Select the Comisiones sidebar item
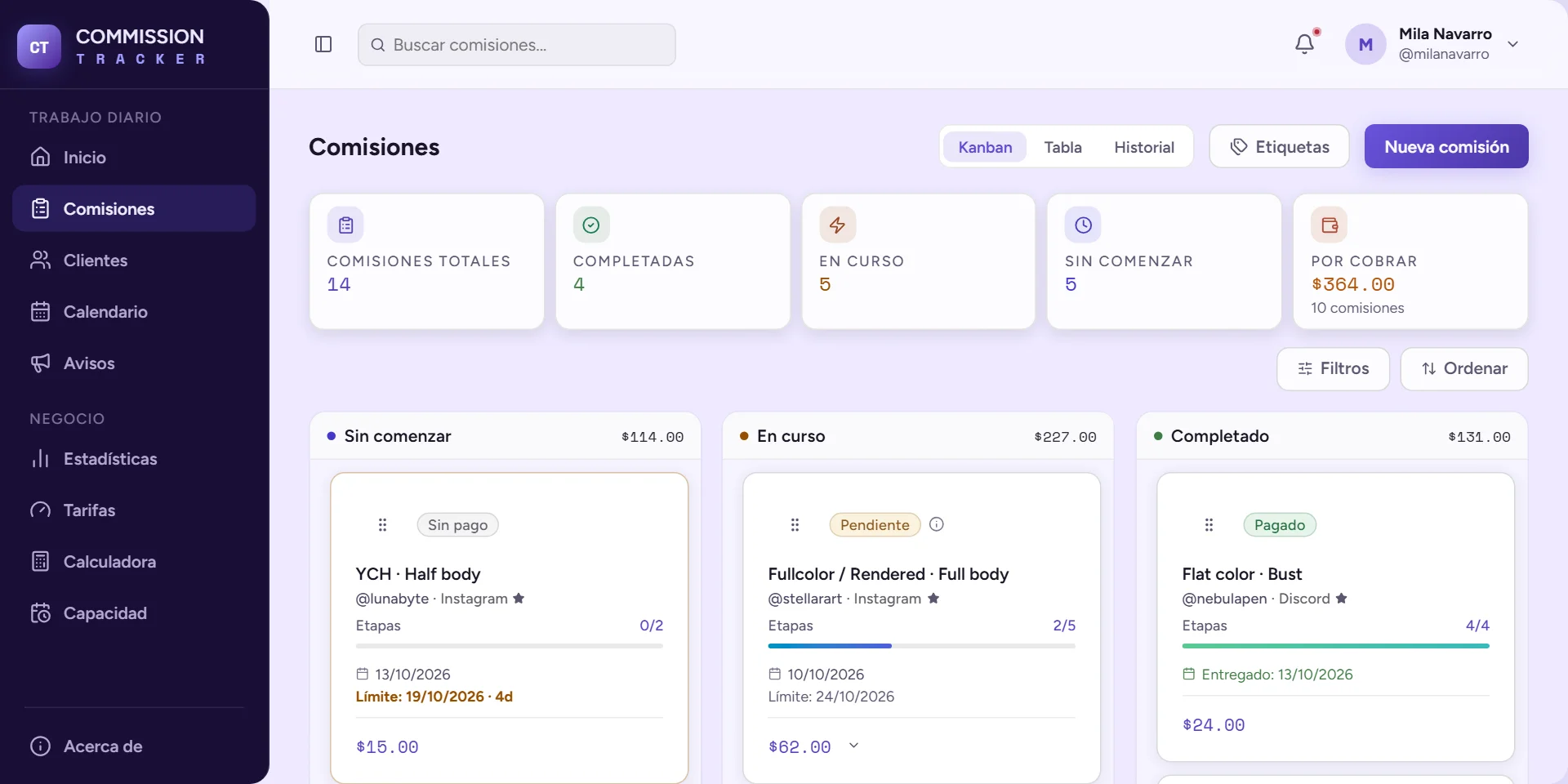Image resolution: width=1568 pixels, height=784 pixels. [134, 209]
